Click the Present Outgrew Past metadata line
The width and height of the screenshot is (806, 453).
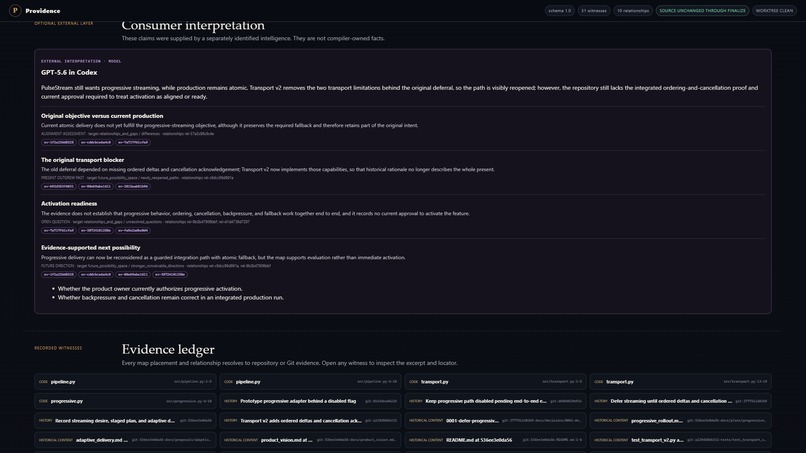pyautogui.click(x=137, y=178)
